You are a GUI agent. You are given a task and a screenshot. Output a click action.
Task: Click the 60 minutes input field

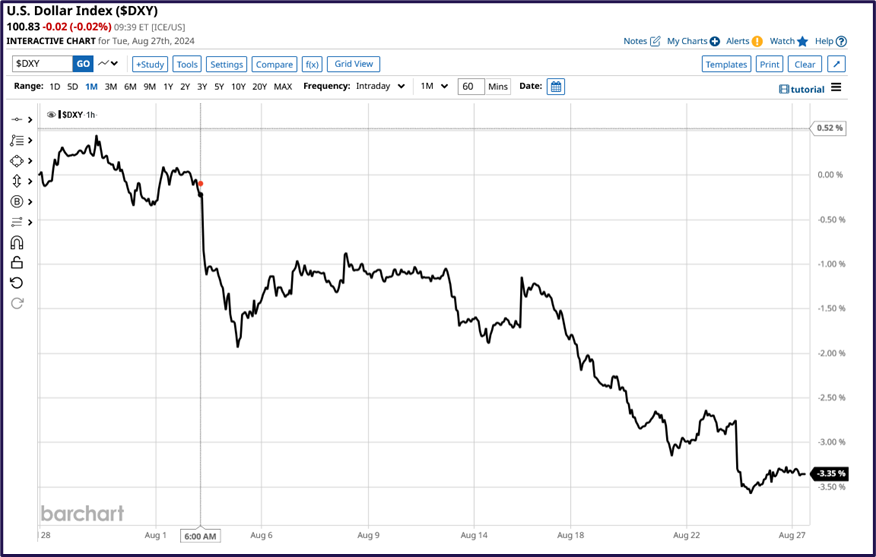[471, 87]
